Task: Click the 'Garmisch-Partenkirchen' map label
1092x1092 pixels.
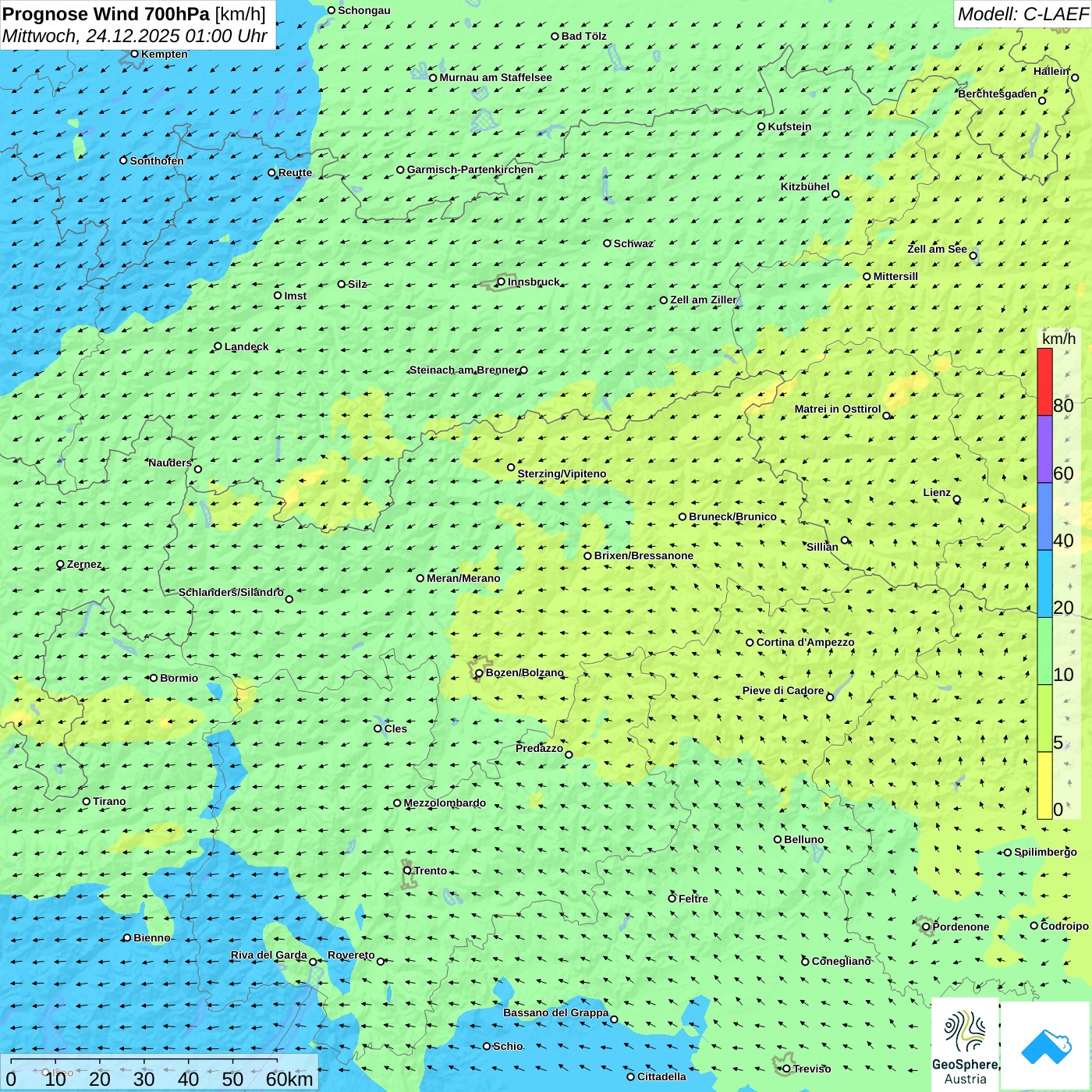Action: pyautogui.click(x=470, y=169)
